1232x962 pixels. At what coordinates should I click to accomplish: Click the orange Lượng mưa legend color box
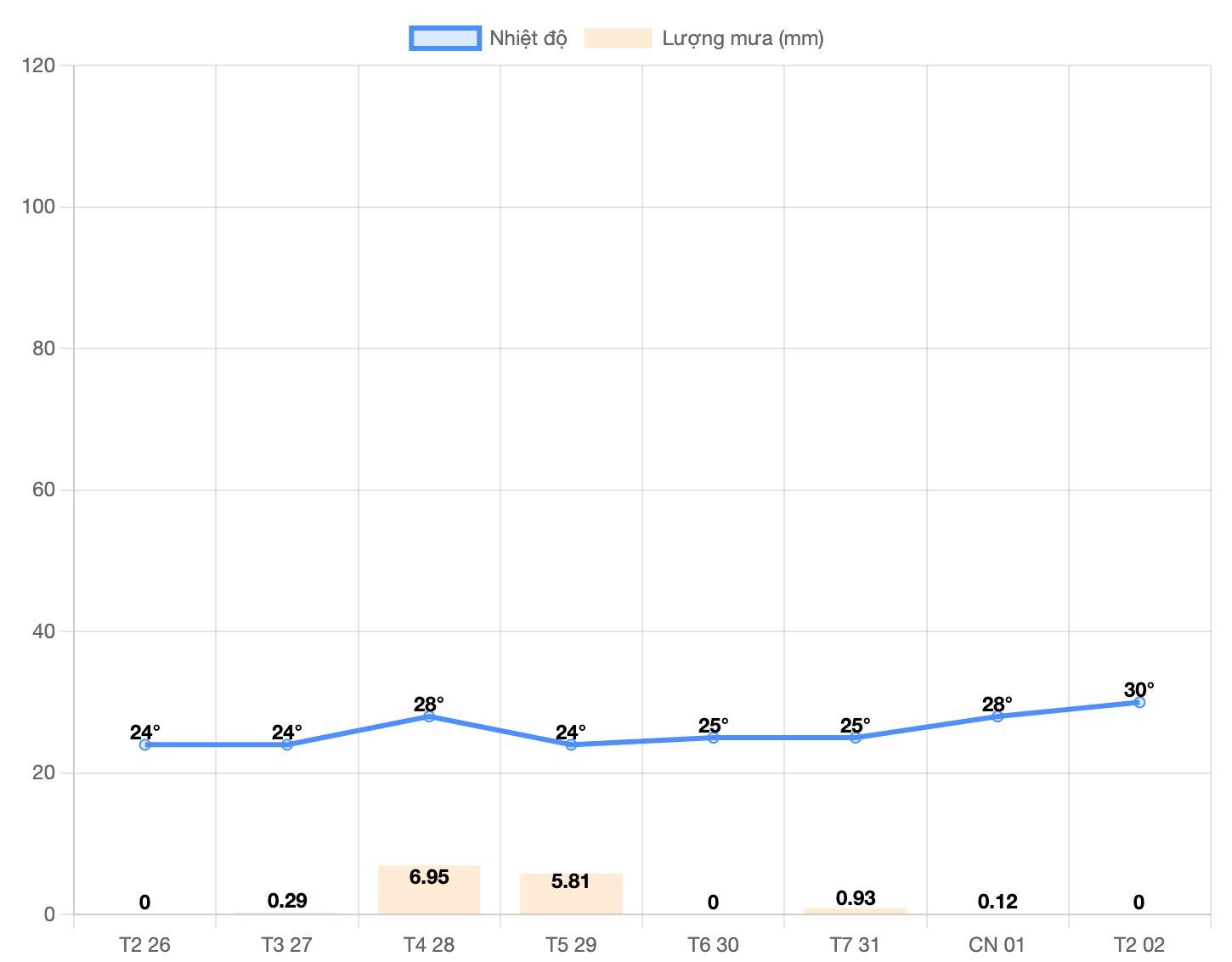point(618,38)
